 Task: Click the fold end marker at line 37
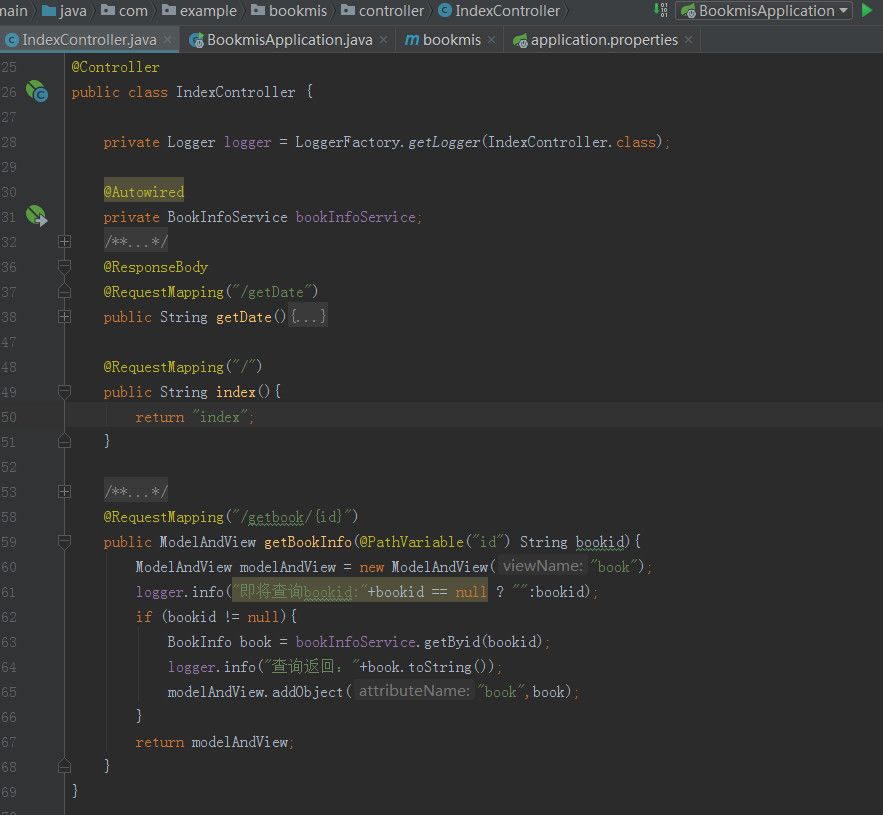(64, 291)
